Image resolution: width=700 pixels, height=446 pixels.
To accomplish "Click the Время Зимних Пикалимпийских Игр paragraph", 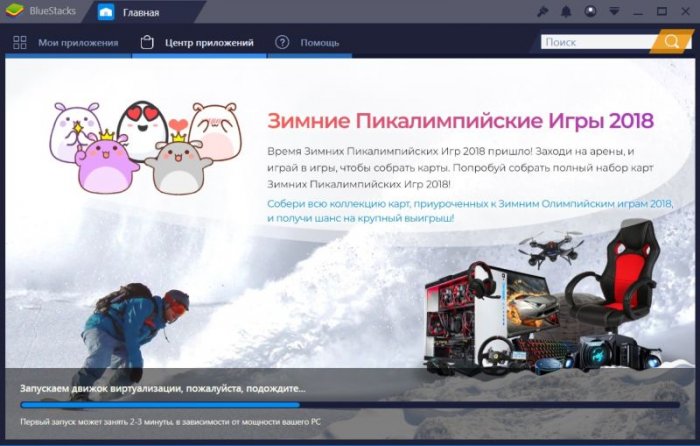I will [x=460, y=168].
